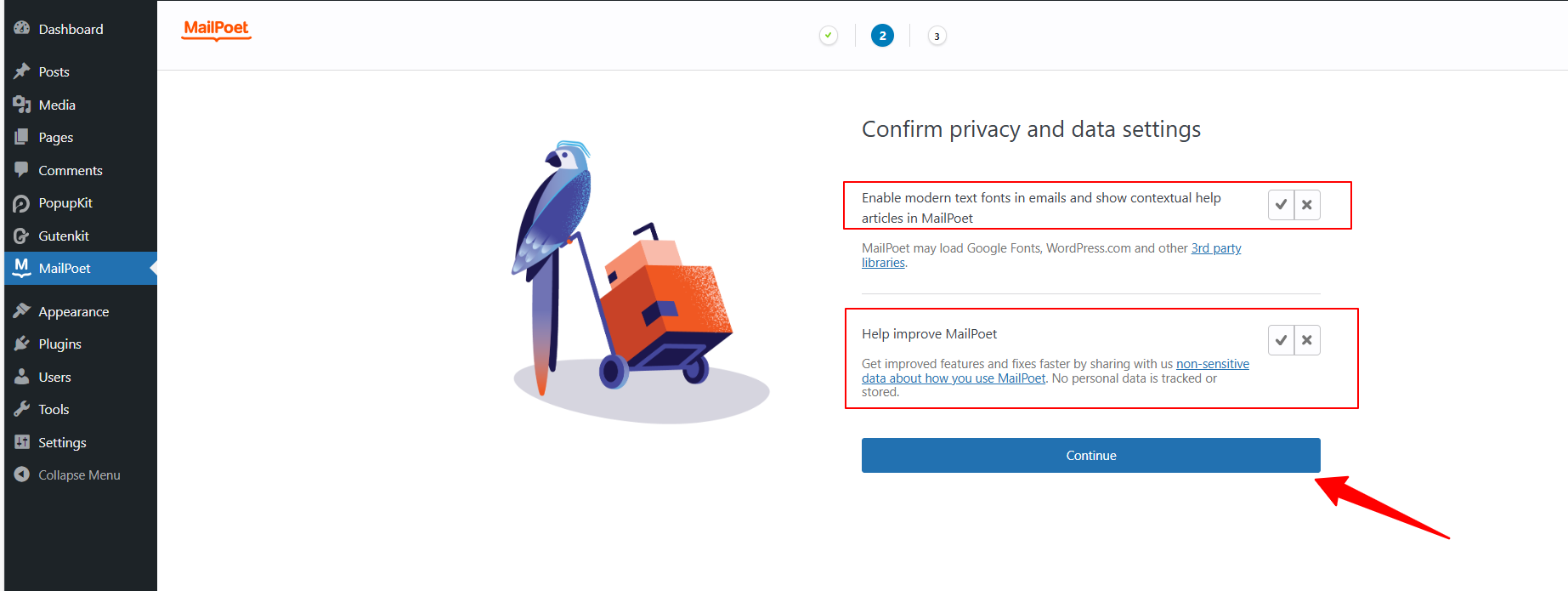
Task: Open the Appearance menu
Action: (73, 312)
